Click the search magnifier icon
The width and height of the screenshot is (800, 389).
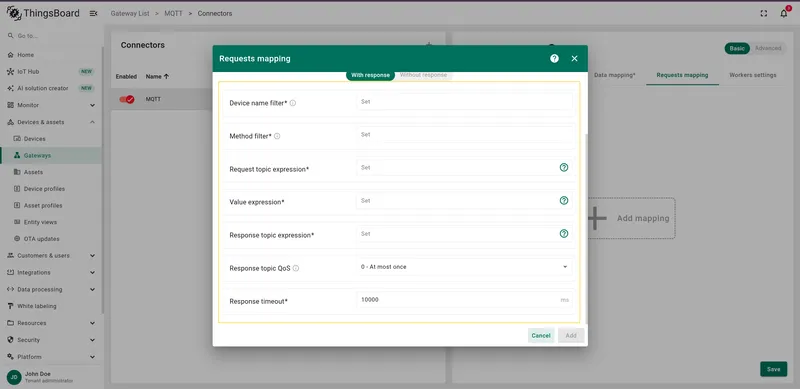click(10, 36)
